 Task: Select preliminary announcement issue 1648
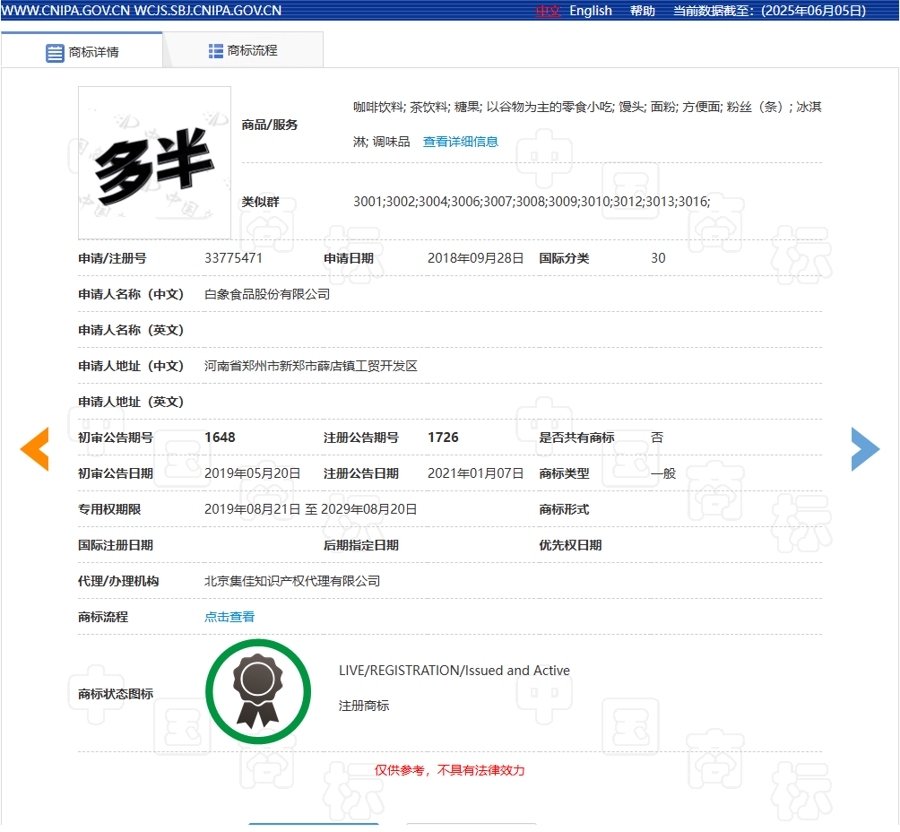click(x=220, y=437)
